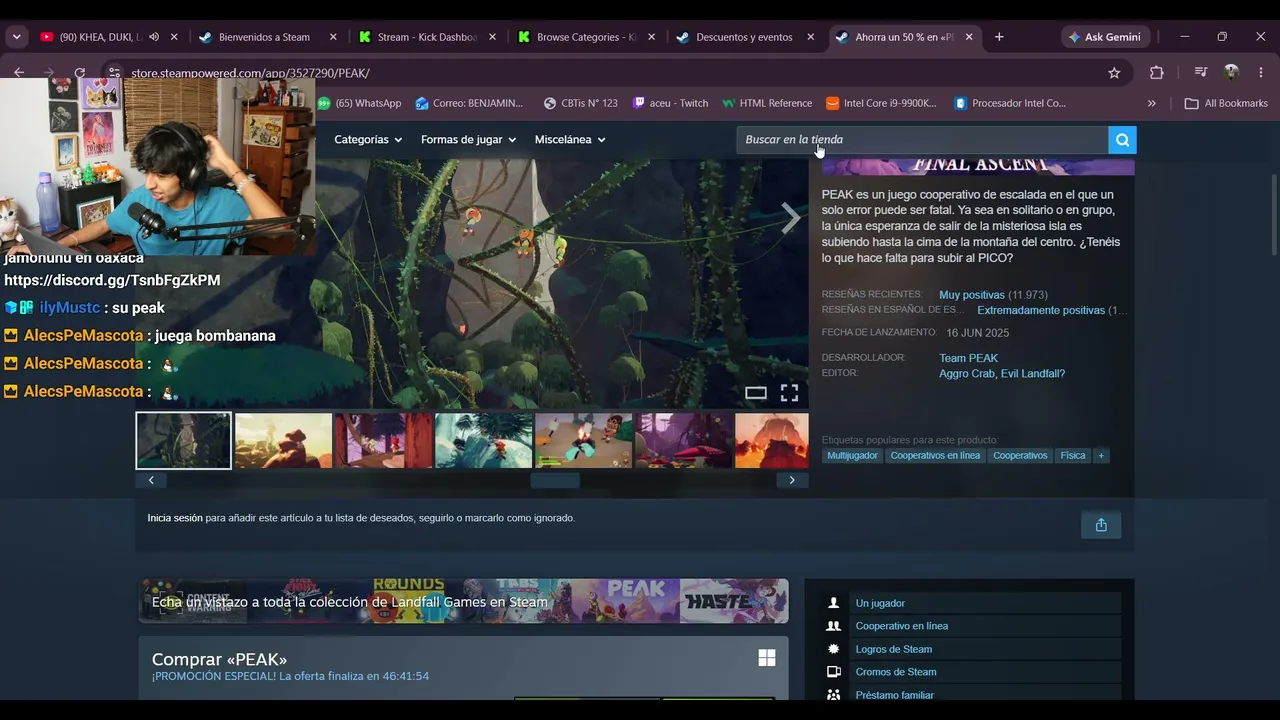
Task: Expand the Categorías dropdown menu
Action: point(368,140)
